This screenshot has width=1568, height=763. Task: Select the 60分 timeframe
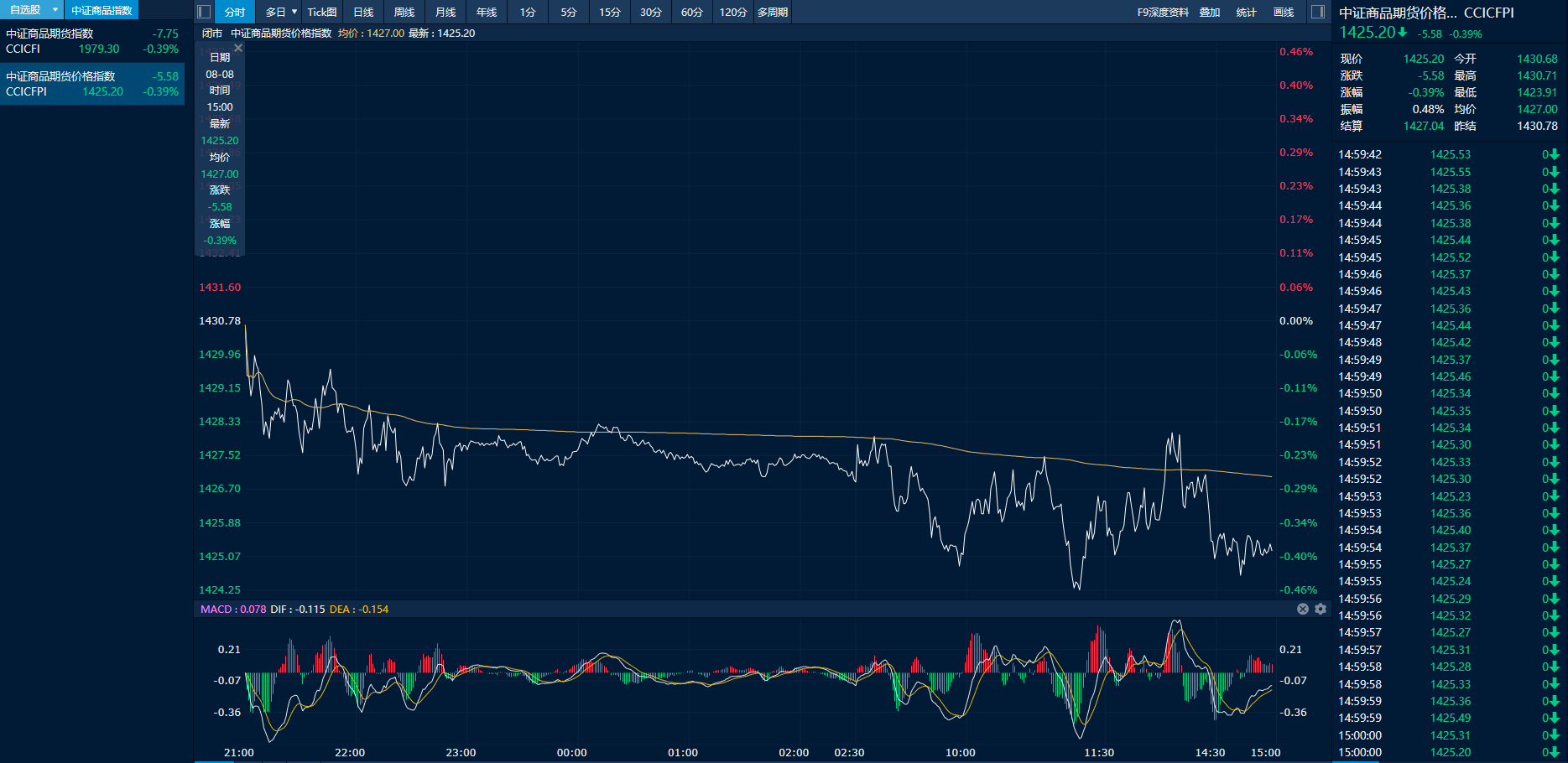[x=691, y=12]
